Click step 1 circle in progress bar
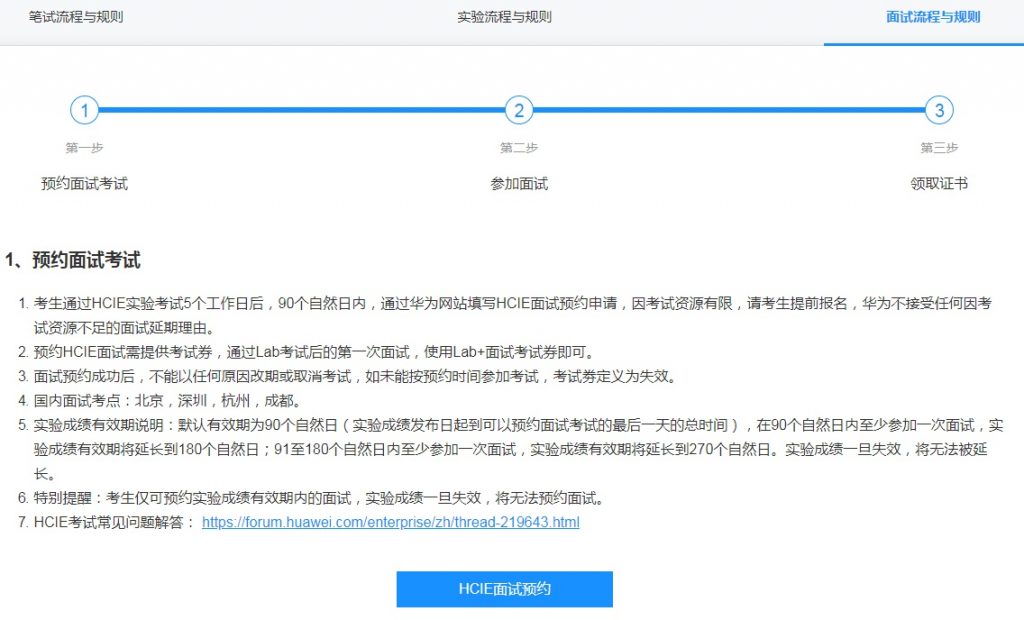This screenshot has height=620, width=1024. click(84, 110)
